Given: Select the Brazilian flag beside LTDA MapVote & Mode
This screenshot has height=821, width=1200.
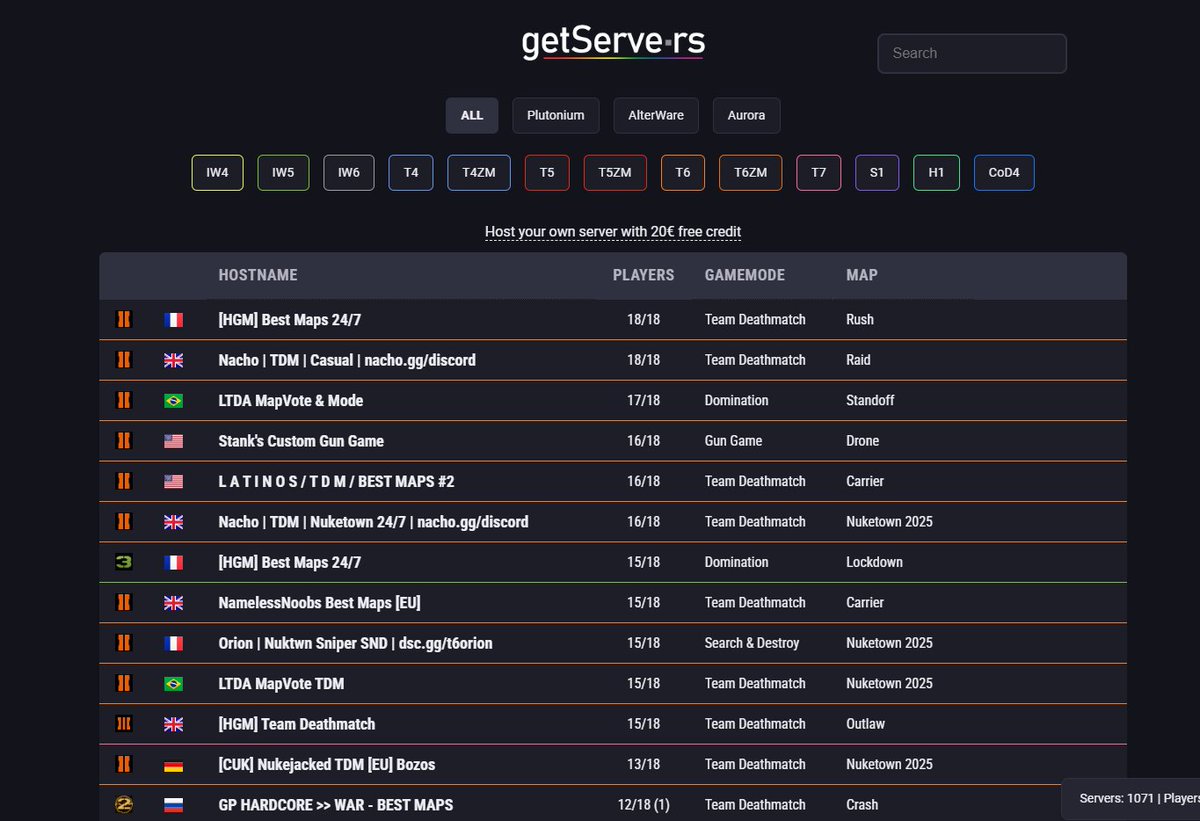Looking at the screenshot, I should click(174, 400).
